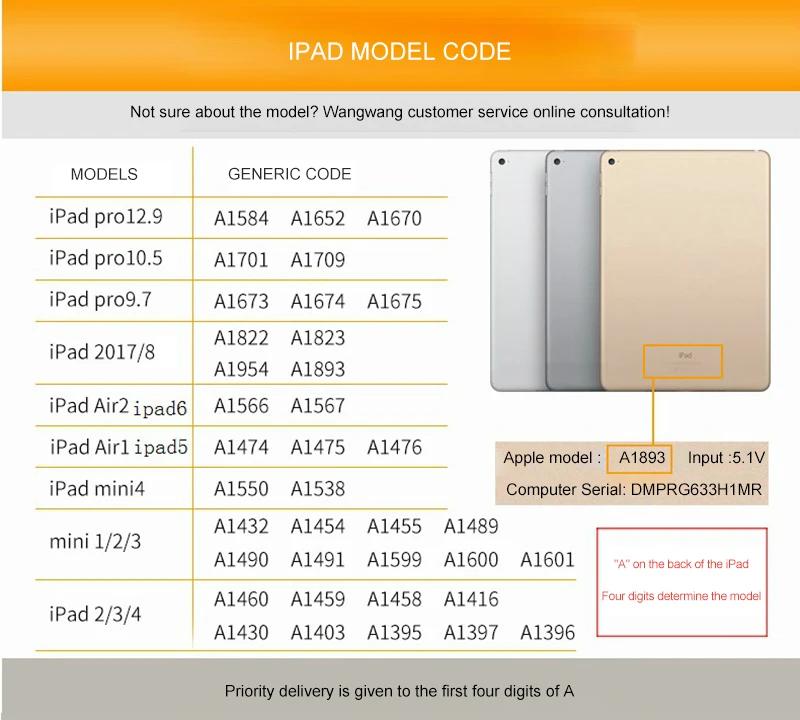Click code A1822

click(241, 338)
